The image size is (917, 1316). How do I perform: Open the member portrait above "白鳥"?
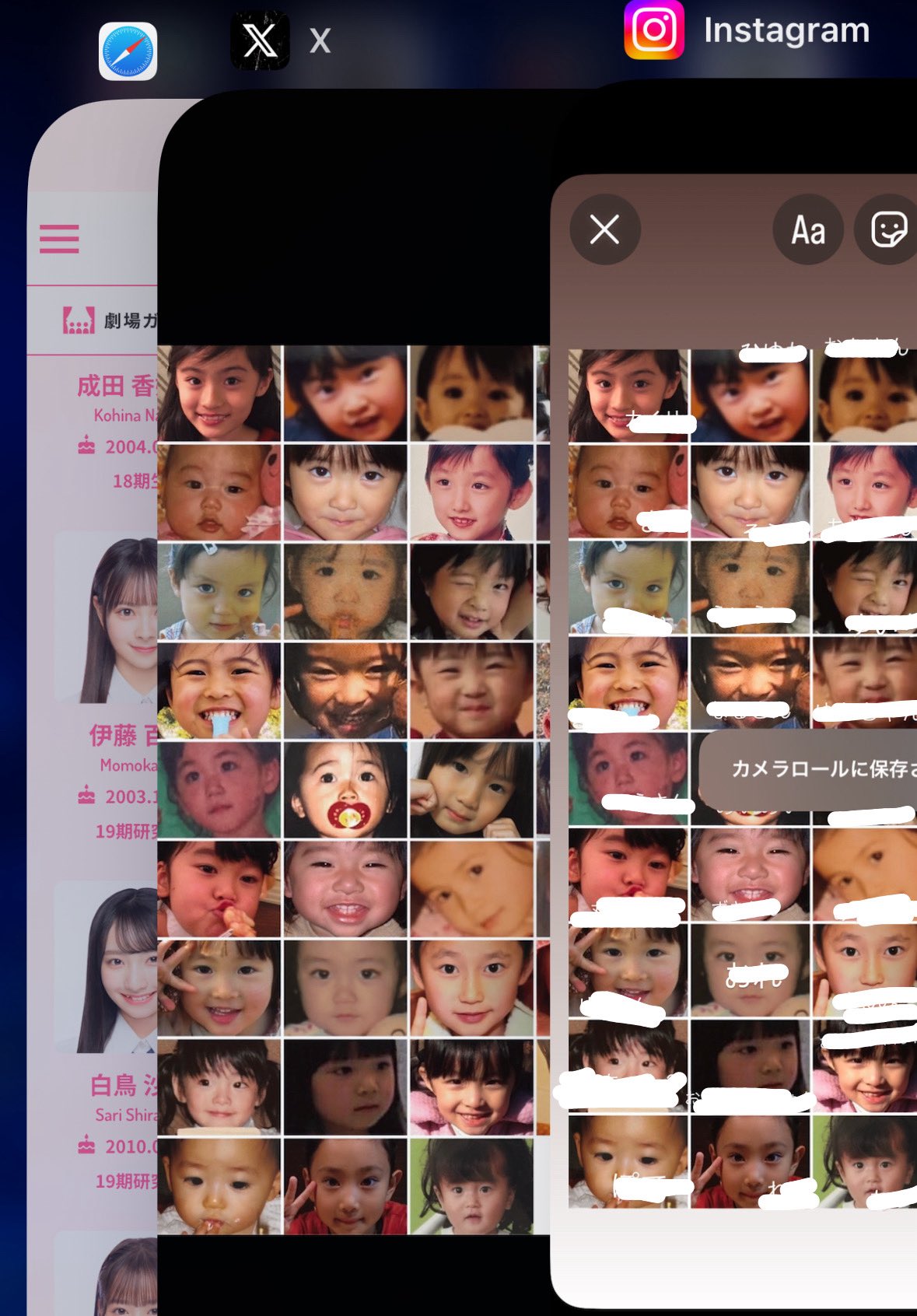coord(107,968)
